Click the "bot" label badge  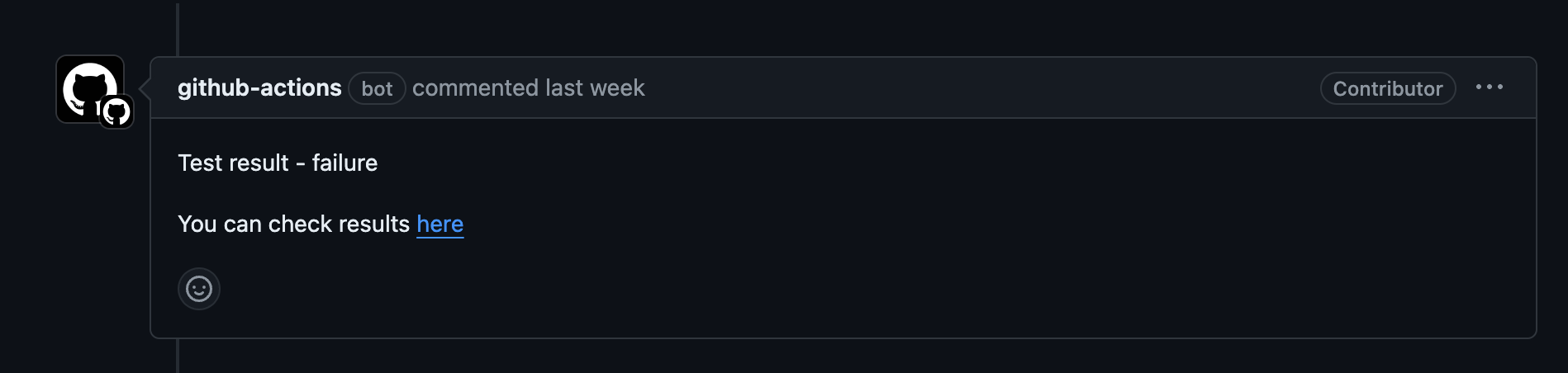tap(377, 89)
